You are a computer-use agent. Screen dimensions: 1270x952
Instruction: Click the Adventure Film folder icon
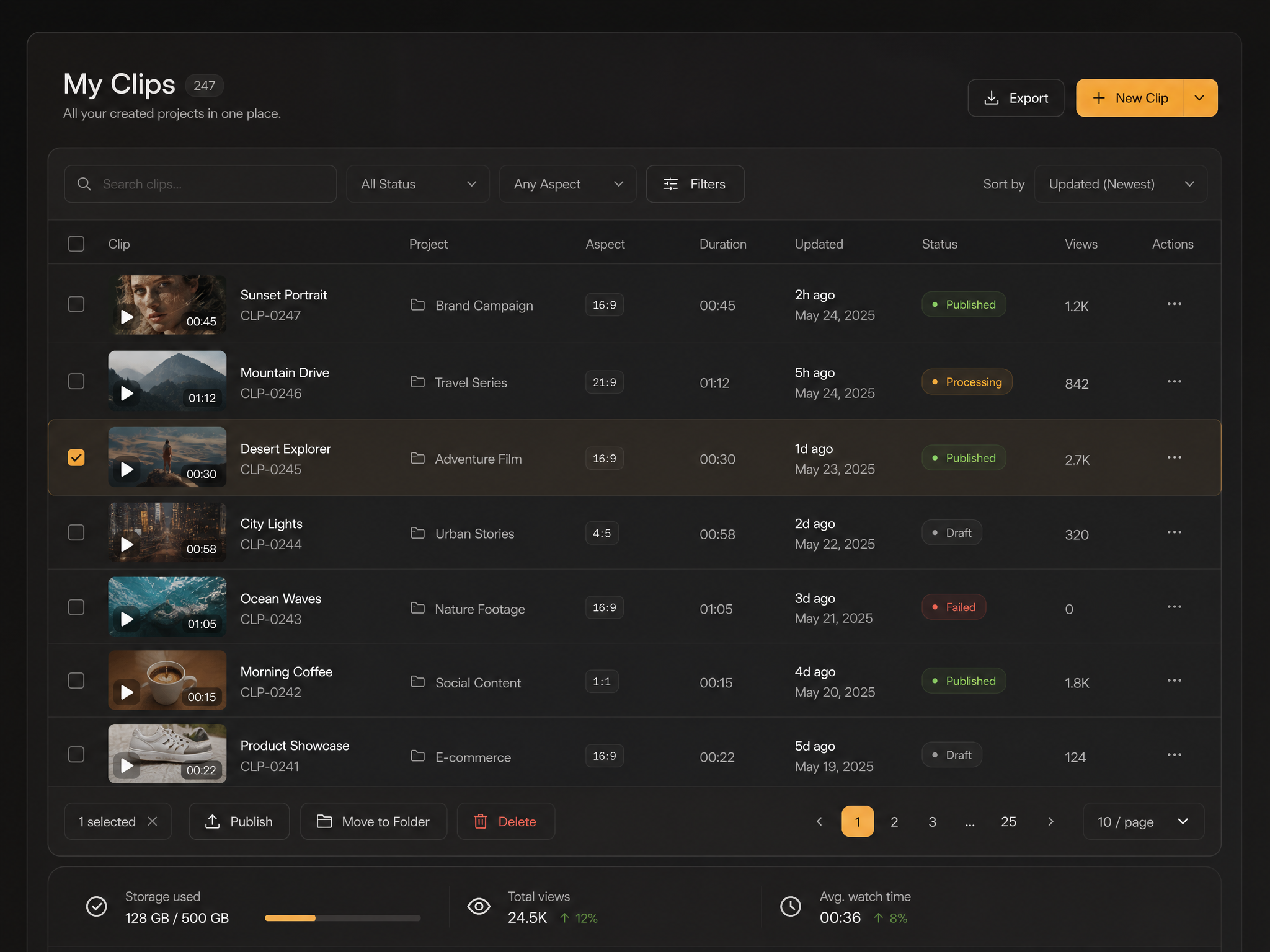417,458
